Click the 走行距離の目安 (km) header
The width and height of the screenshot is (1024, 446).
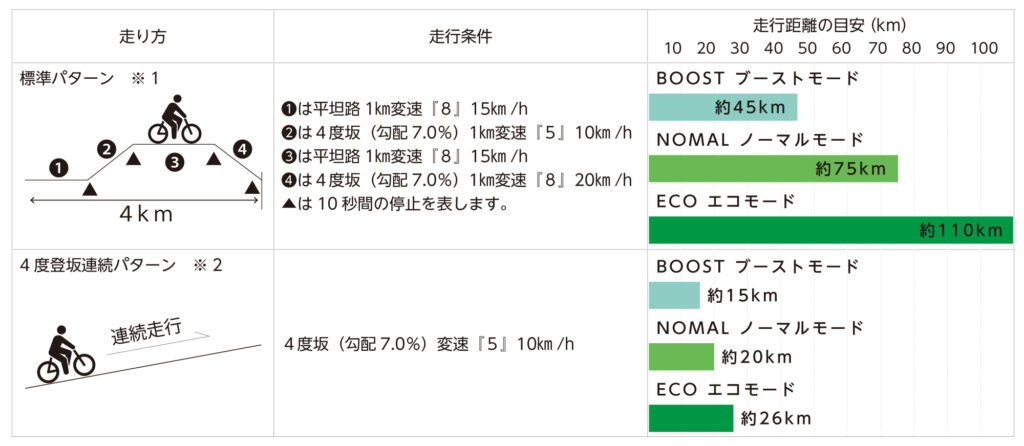(829, 24)
